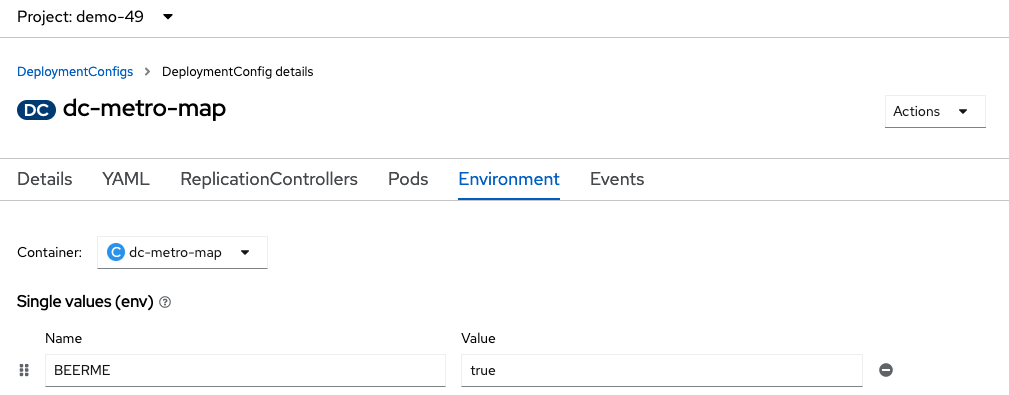Open the Project: demo-49 selector
The image size is (1009, 395).
[95, 17]
